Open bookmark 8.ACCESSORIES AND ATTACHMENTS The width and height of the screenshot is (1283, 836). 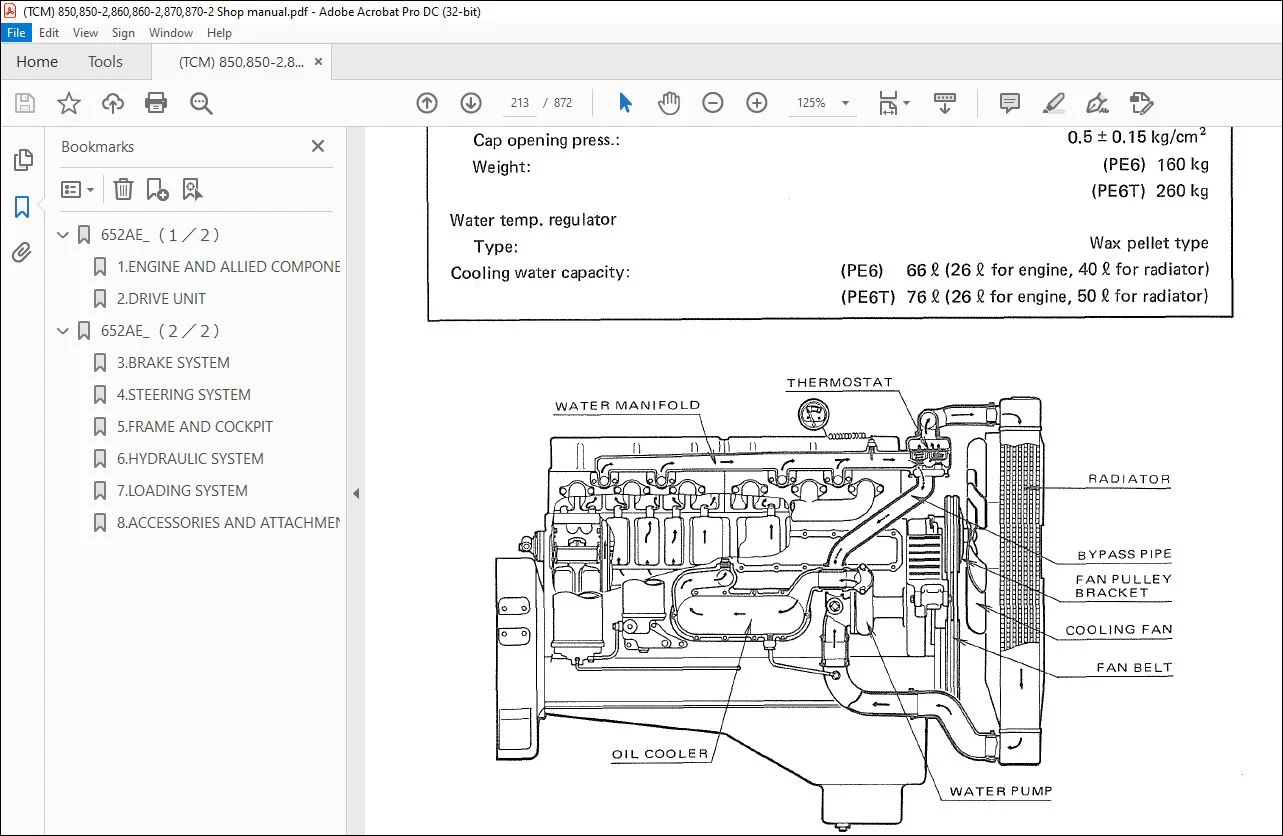pyautogui.click(x=228, y=523)
